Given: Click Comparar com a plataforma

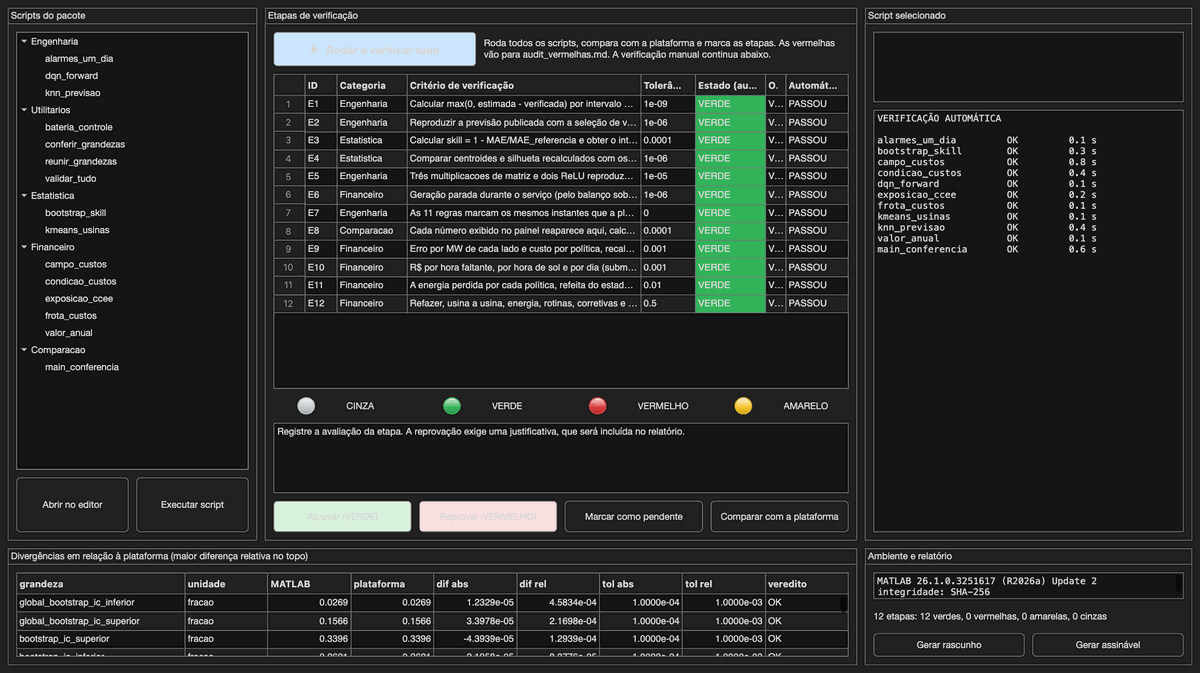Looking at the screenshot, I should tap(780, 517).
